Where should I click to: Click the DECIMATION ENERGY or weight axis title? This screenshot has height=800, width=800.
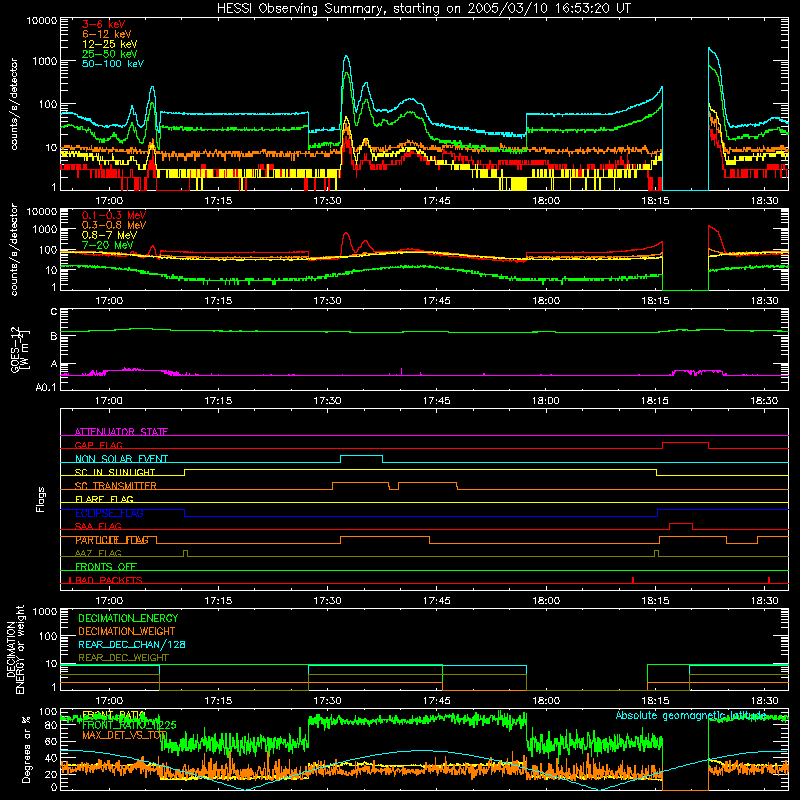[x=15, y=649]
